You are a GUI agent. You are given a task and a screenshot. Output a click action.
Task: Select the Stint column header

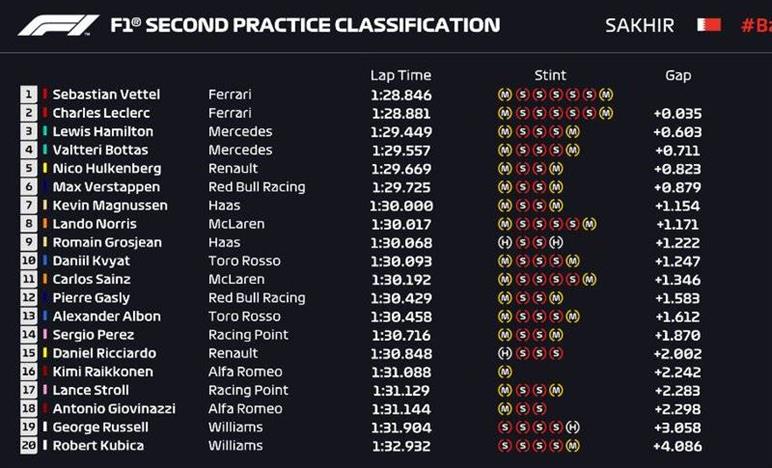550,75
